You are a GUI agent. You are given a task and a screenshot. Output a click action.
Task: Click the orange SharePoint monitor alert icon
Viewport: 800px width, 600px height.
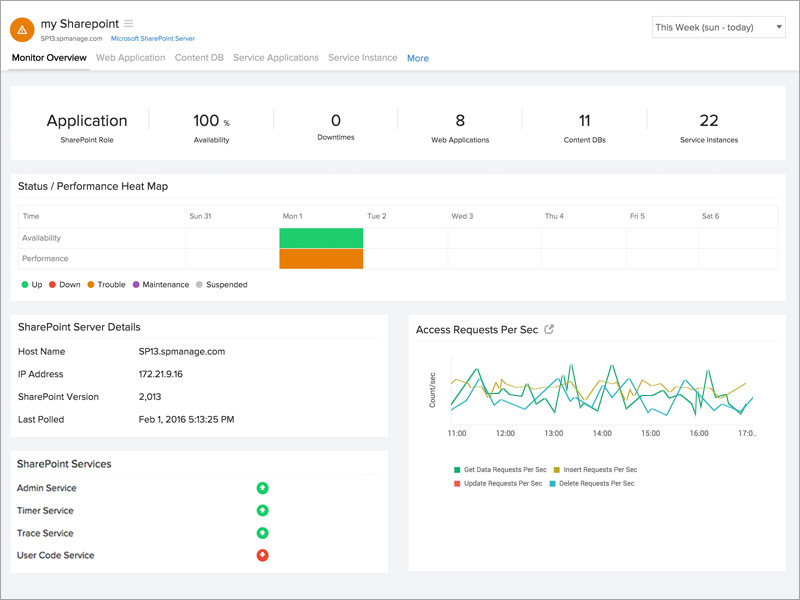[20, 27]
